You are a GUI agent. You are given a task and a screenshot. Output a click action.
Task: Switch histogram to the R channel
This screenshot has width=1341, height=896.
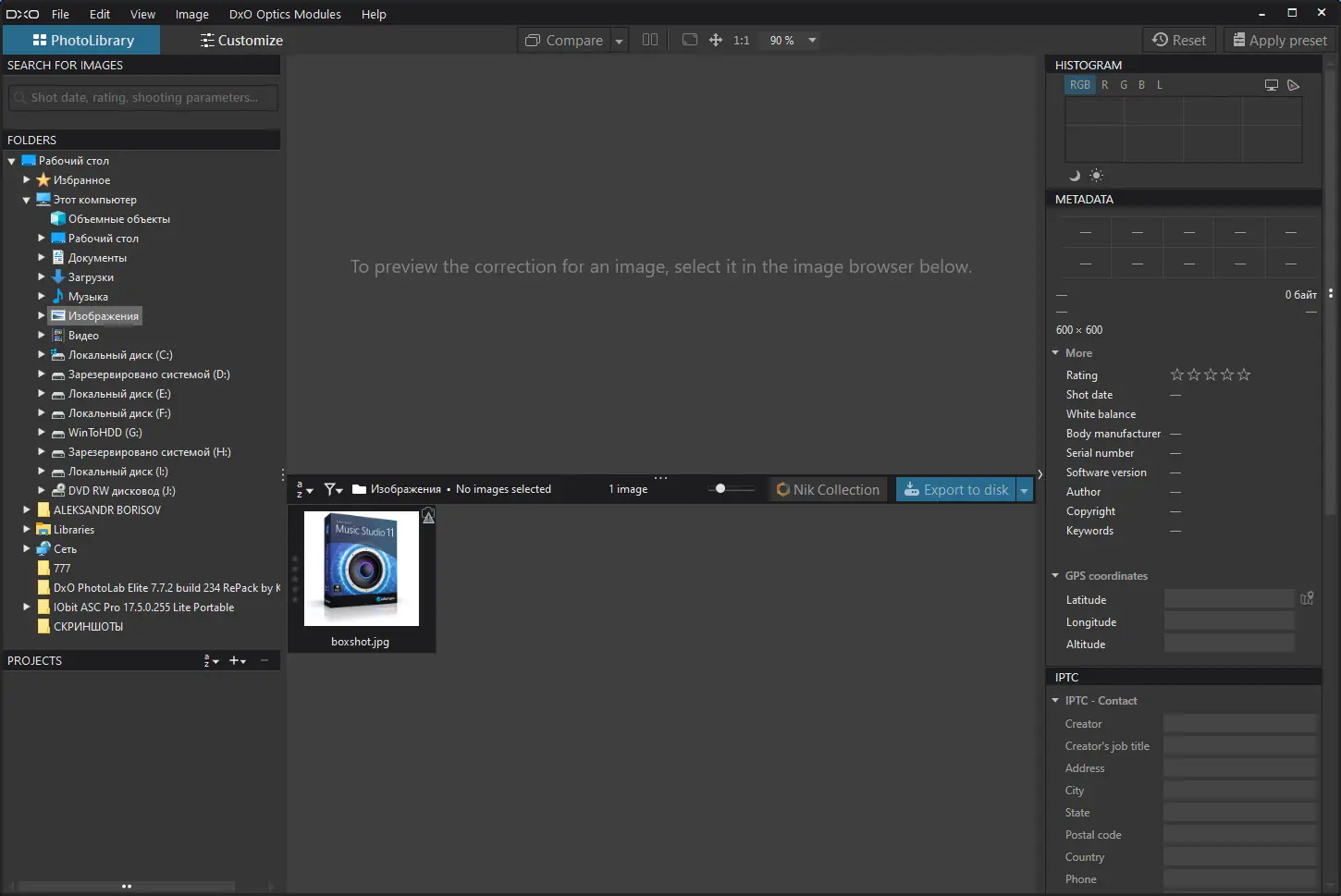1104,85
